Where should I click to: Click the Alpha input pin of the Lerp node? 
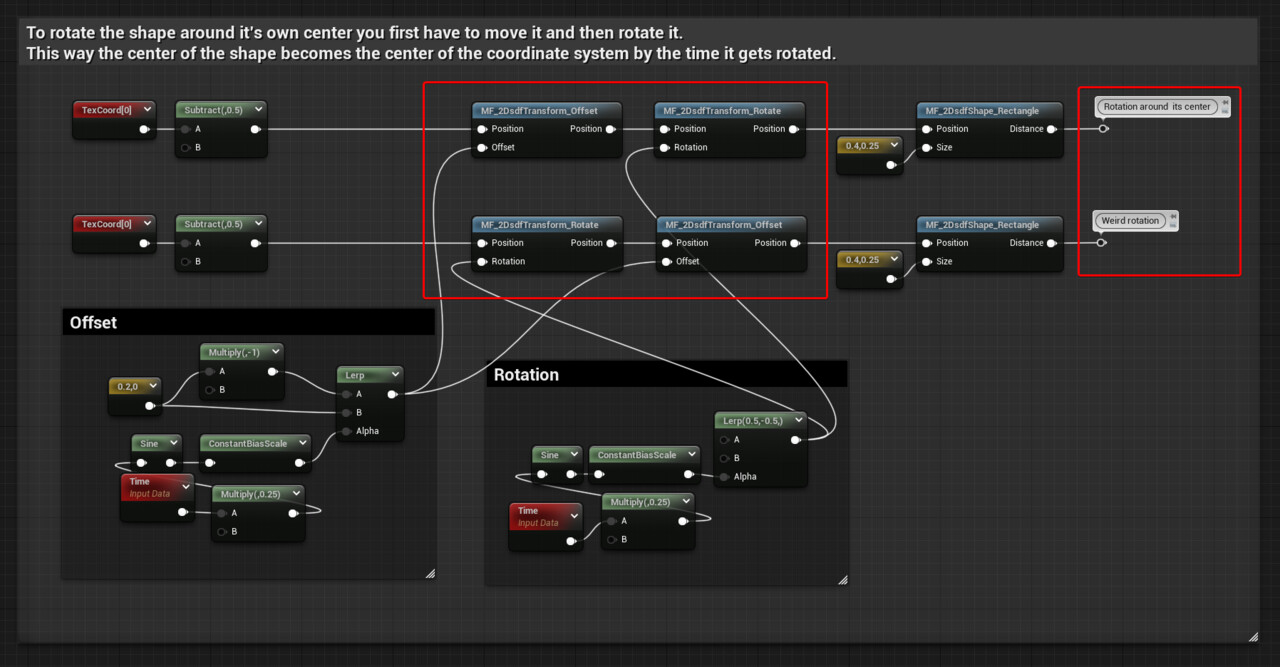[347, 431]
